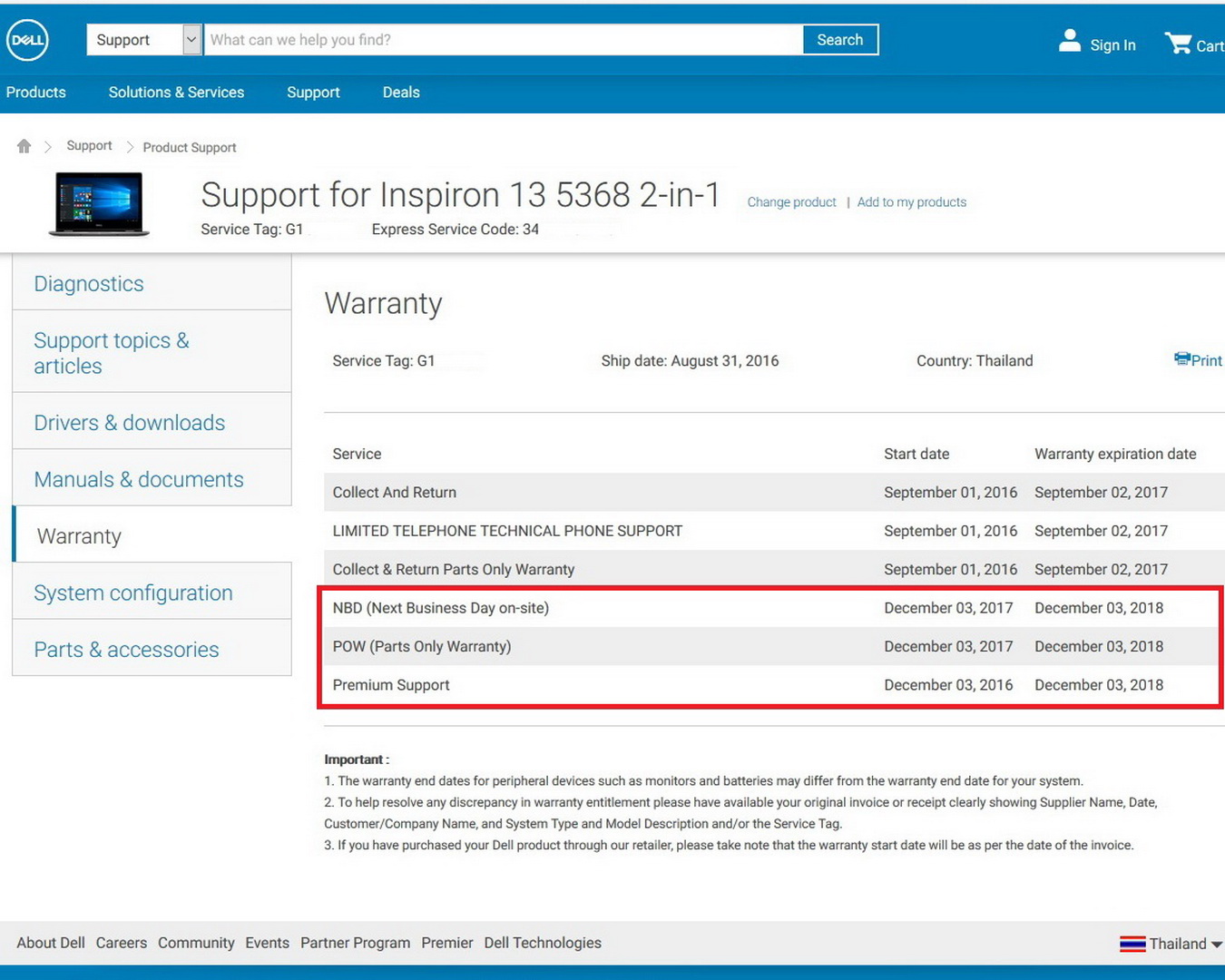
Task: Open the Deals menu
Action: point(401,93)
